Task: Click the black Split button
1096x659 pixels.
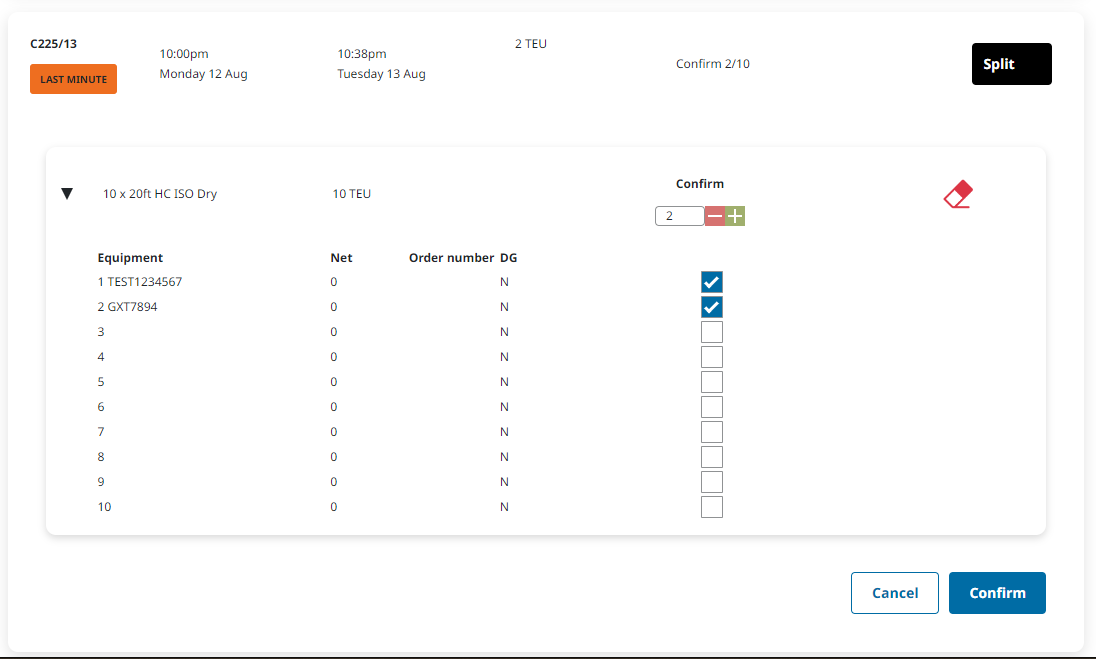Action: (1011, 64)
